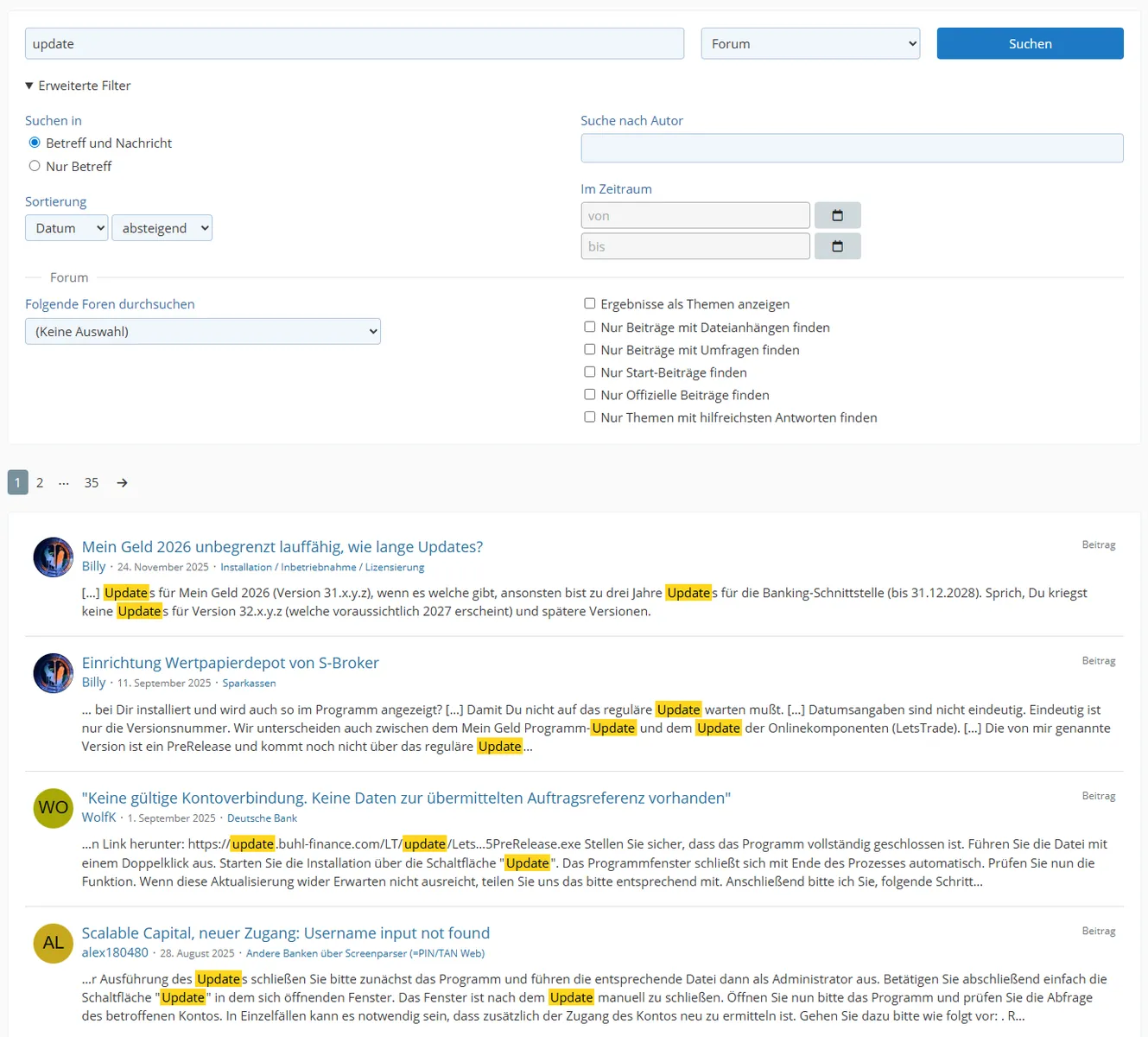Go to results page 2

tap(40, 483)
